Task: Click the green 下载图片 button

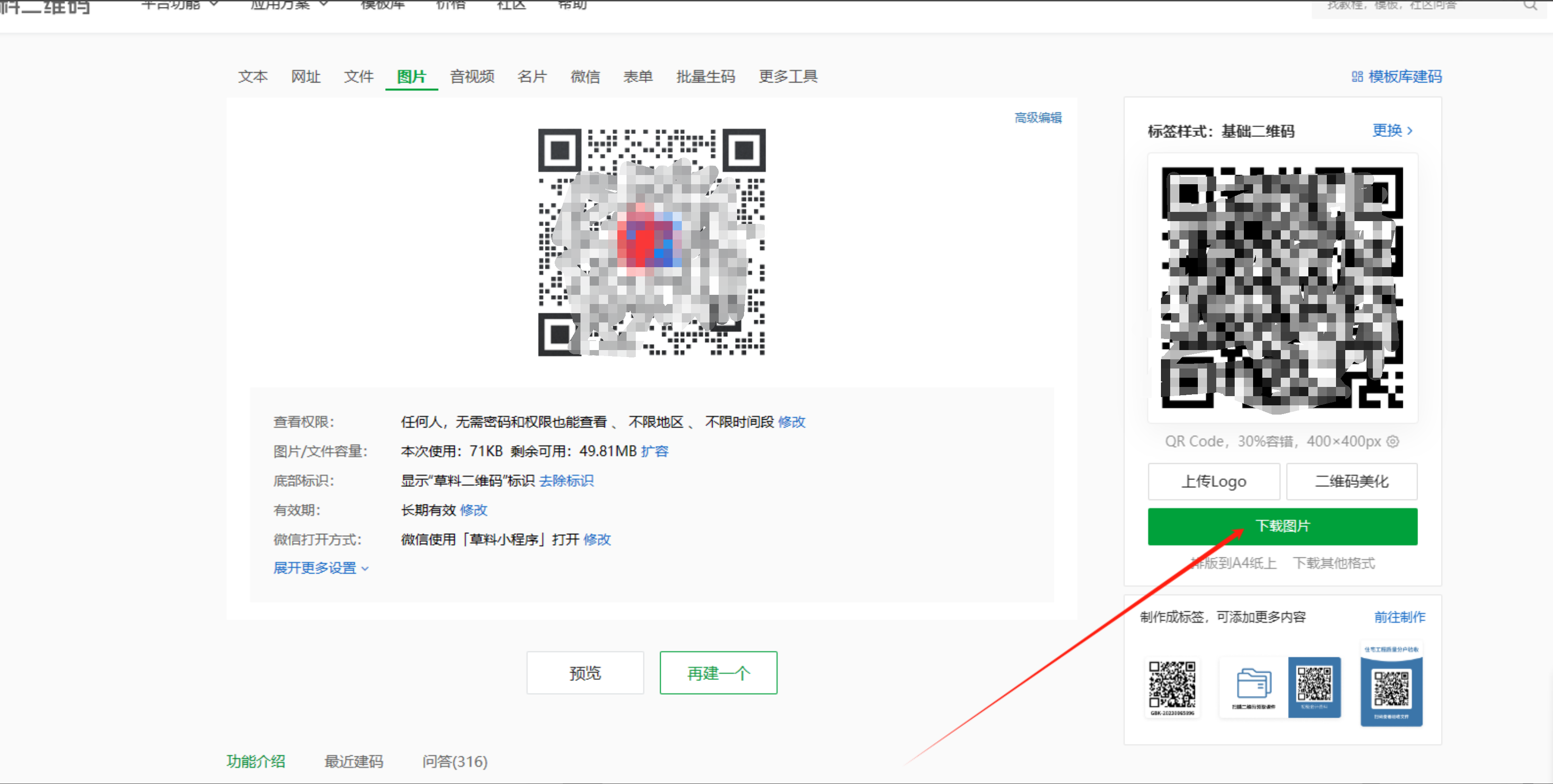Action: pyautogui.click(x=1282, y=526)
